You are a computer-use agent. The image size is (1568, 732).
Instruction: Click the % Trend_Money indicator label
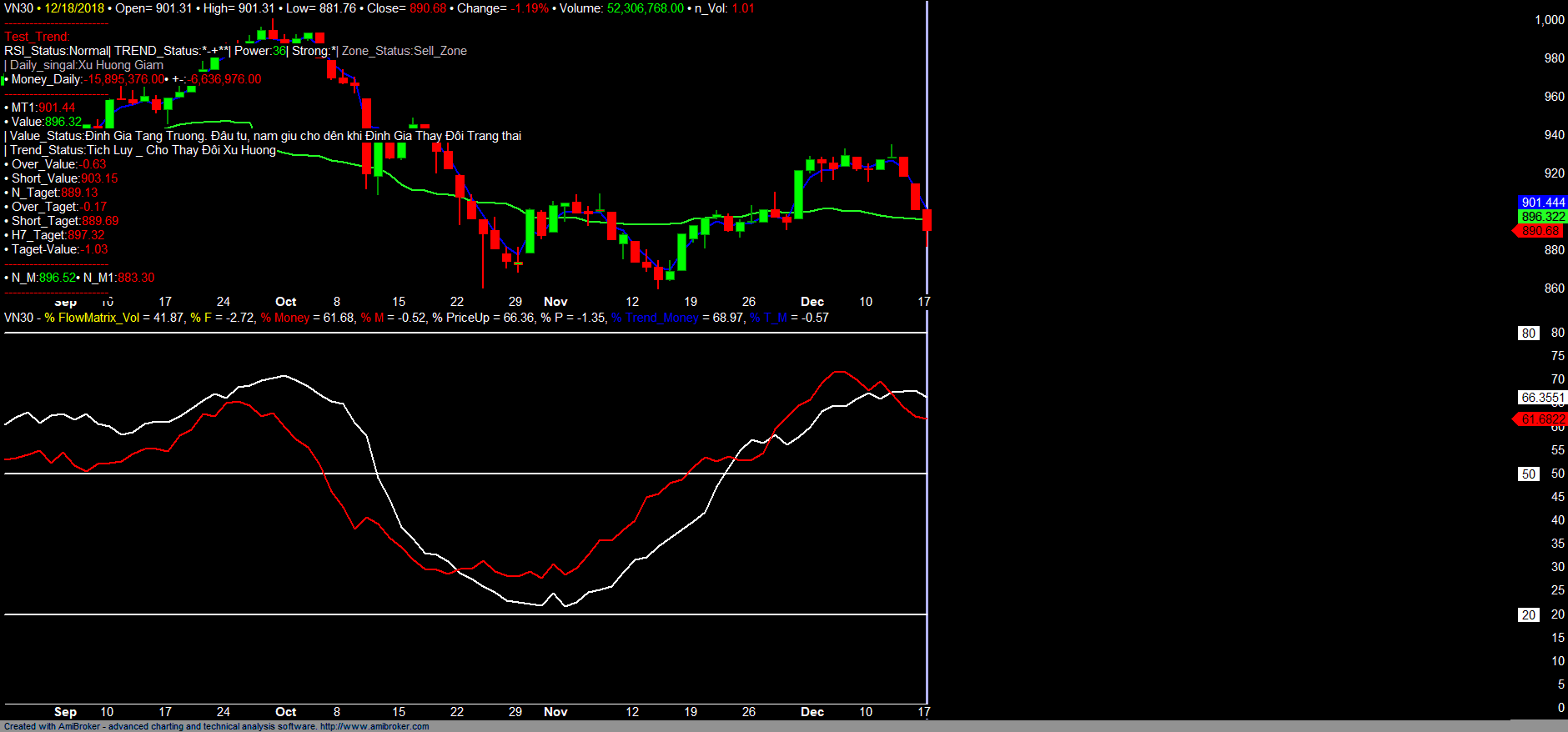tap(655, 318)
